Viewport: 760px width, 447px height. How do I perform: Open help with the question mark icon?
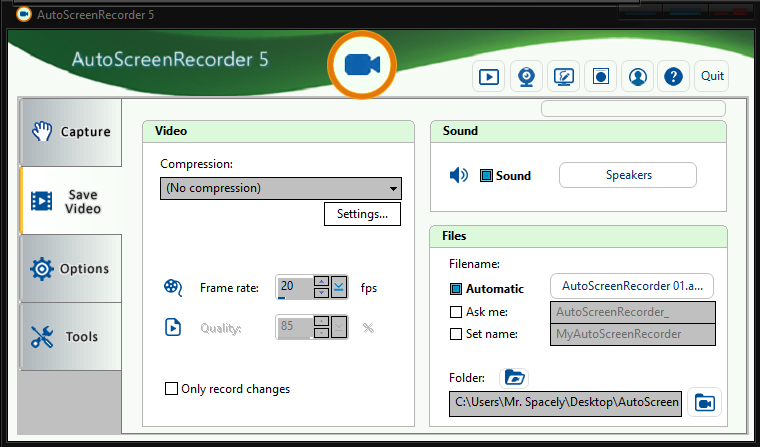click(x=673, y=76)
